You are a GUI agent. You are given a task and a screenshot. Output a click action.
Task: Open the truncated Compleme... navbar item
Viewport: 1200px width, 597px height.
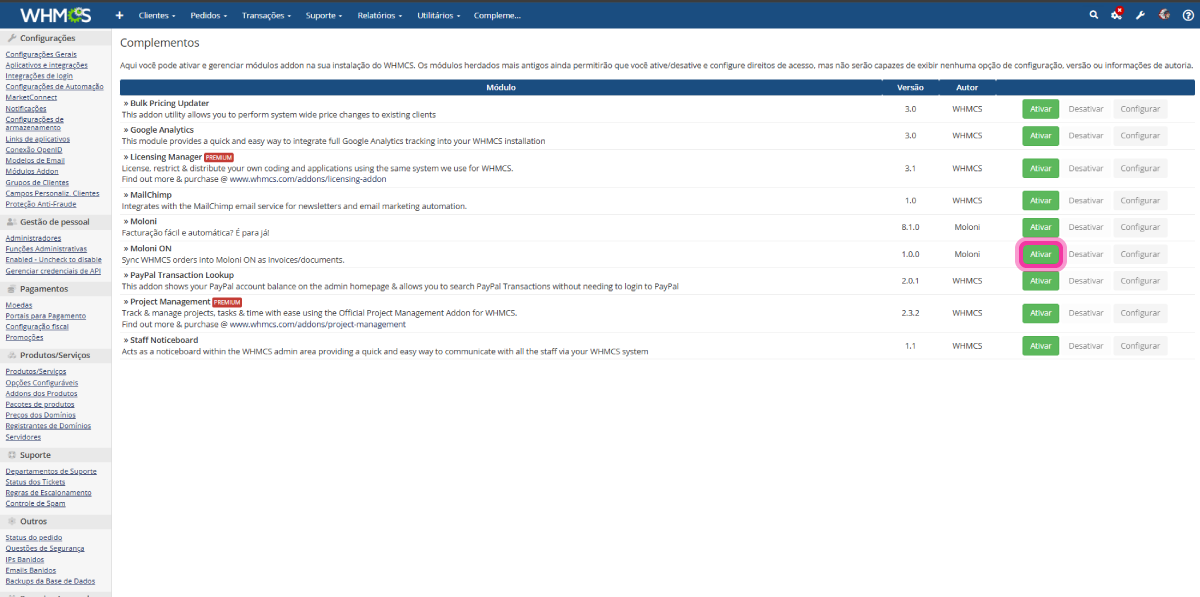(x=497, y=16)
